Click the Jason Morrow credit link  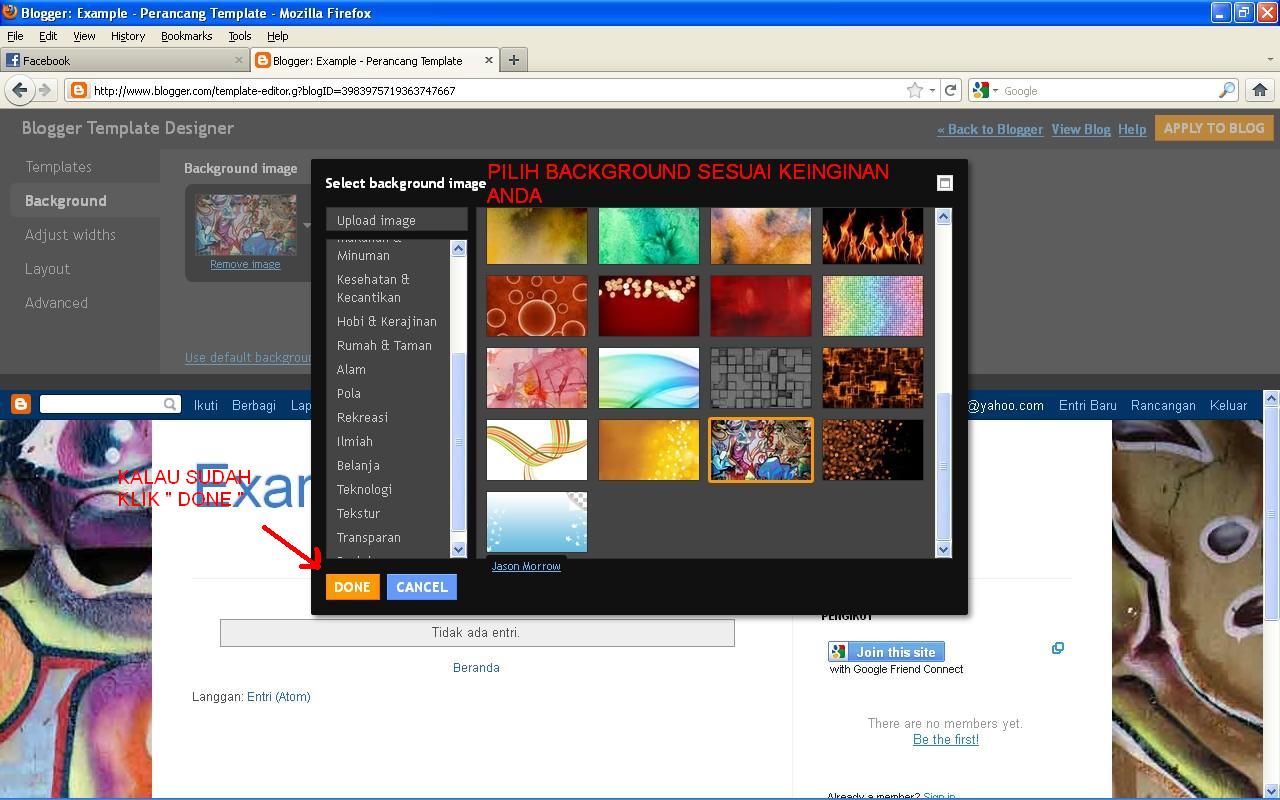coord(526,566)
